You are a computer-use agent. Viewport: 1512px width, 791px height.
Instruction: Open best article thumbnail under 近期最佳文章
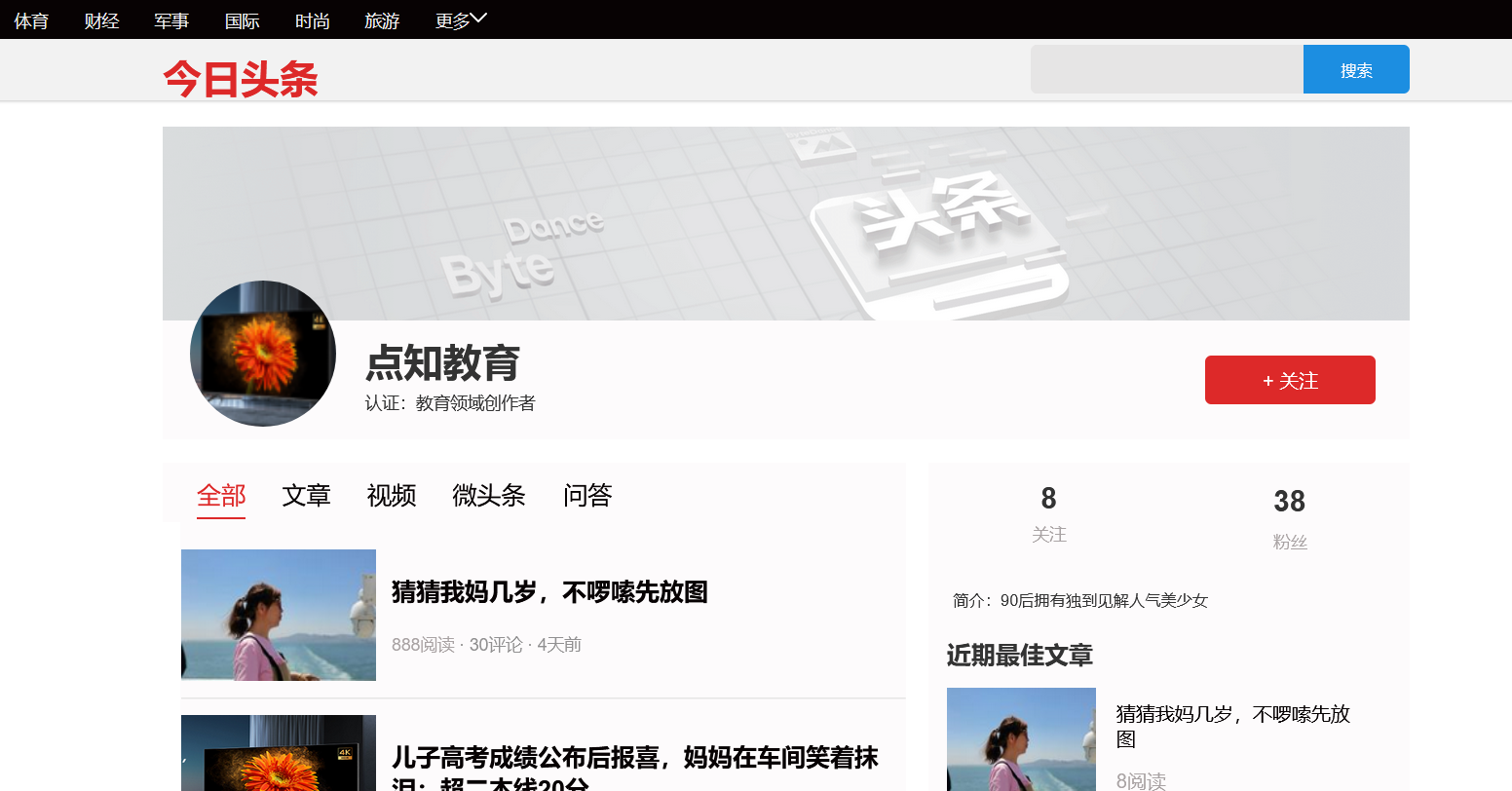click(1021, 739)
